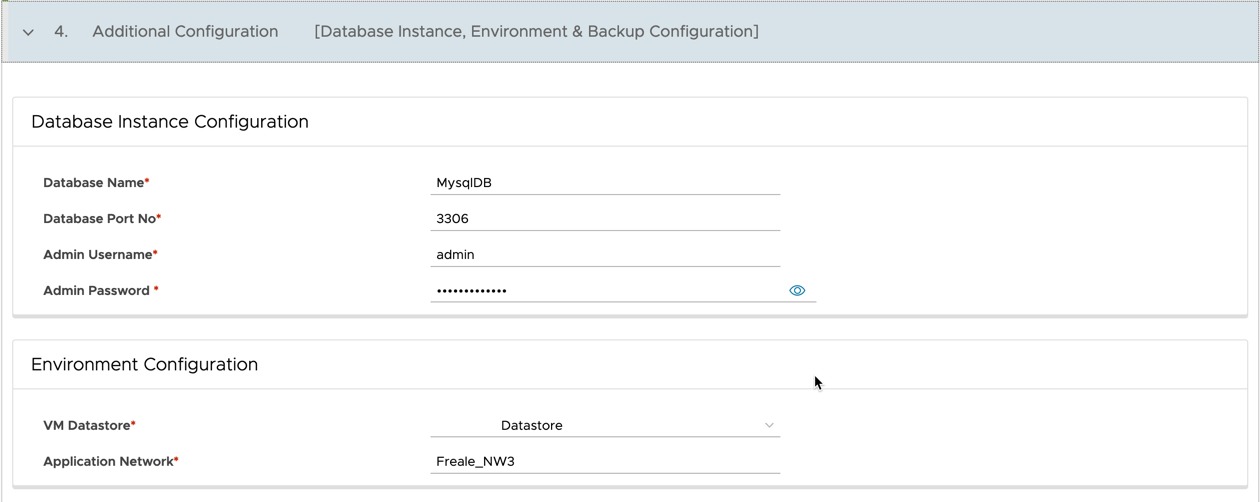The image size is (1260, 502).
Task: Click the 'Environment Configuration' heading
Action: pos(145,364)
